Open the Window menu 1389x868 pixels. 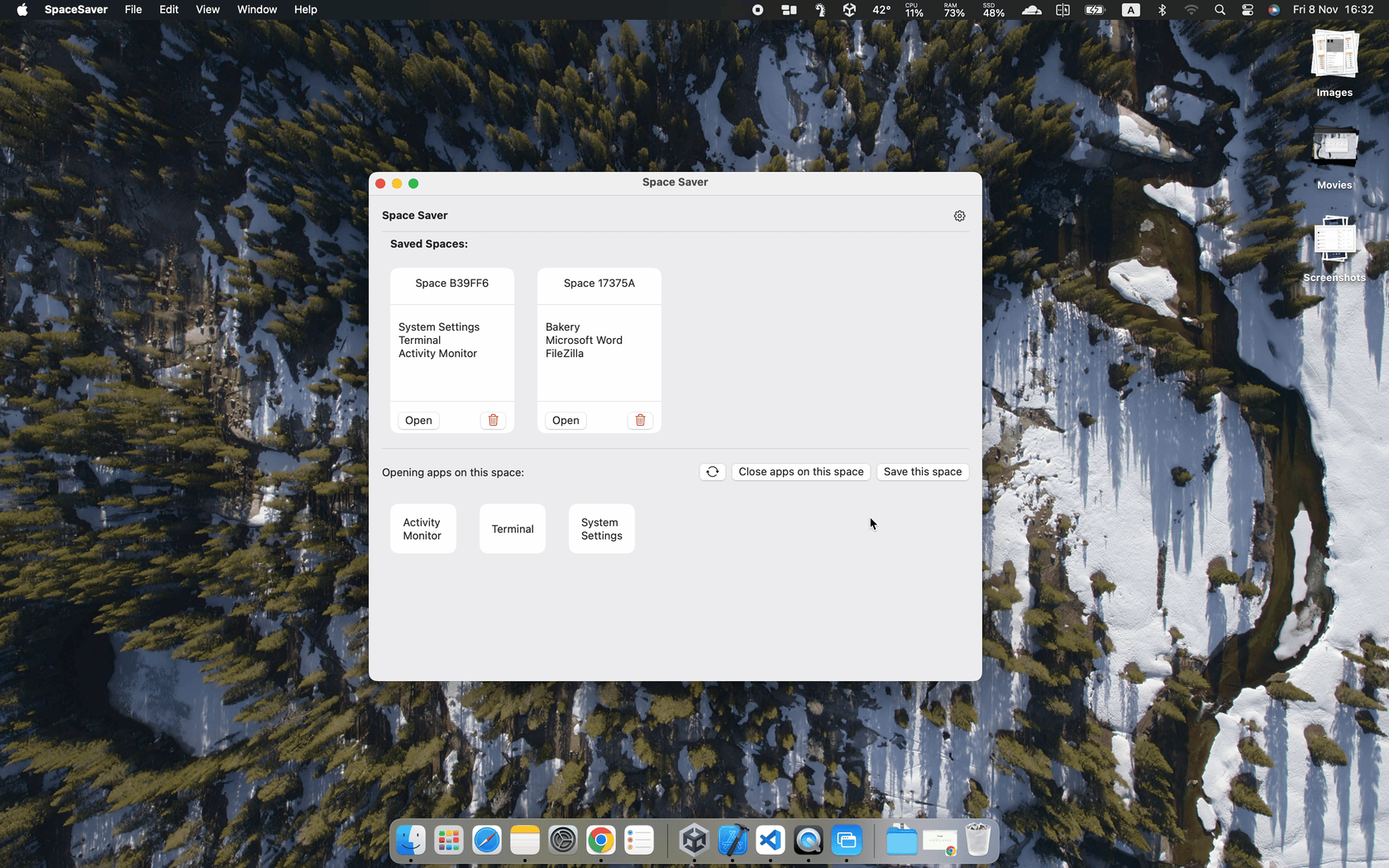point(256,10)
